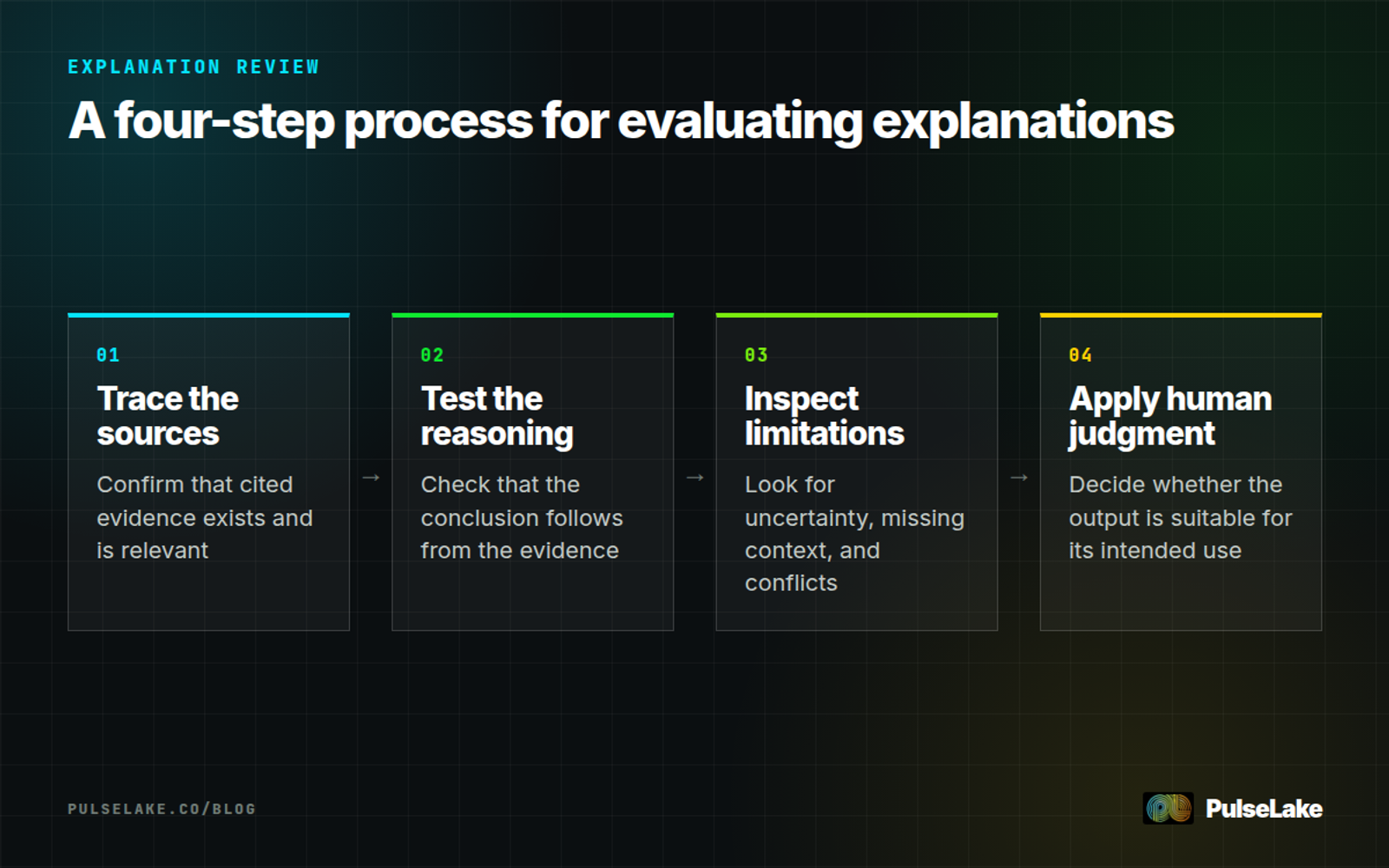The height and width of the screenshot is (868, 1389).
Task: Click the 'A four-step process' headline
Action: (x=622, y=121)
